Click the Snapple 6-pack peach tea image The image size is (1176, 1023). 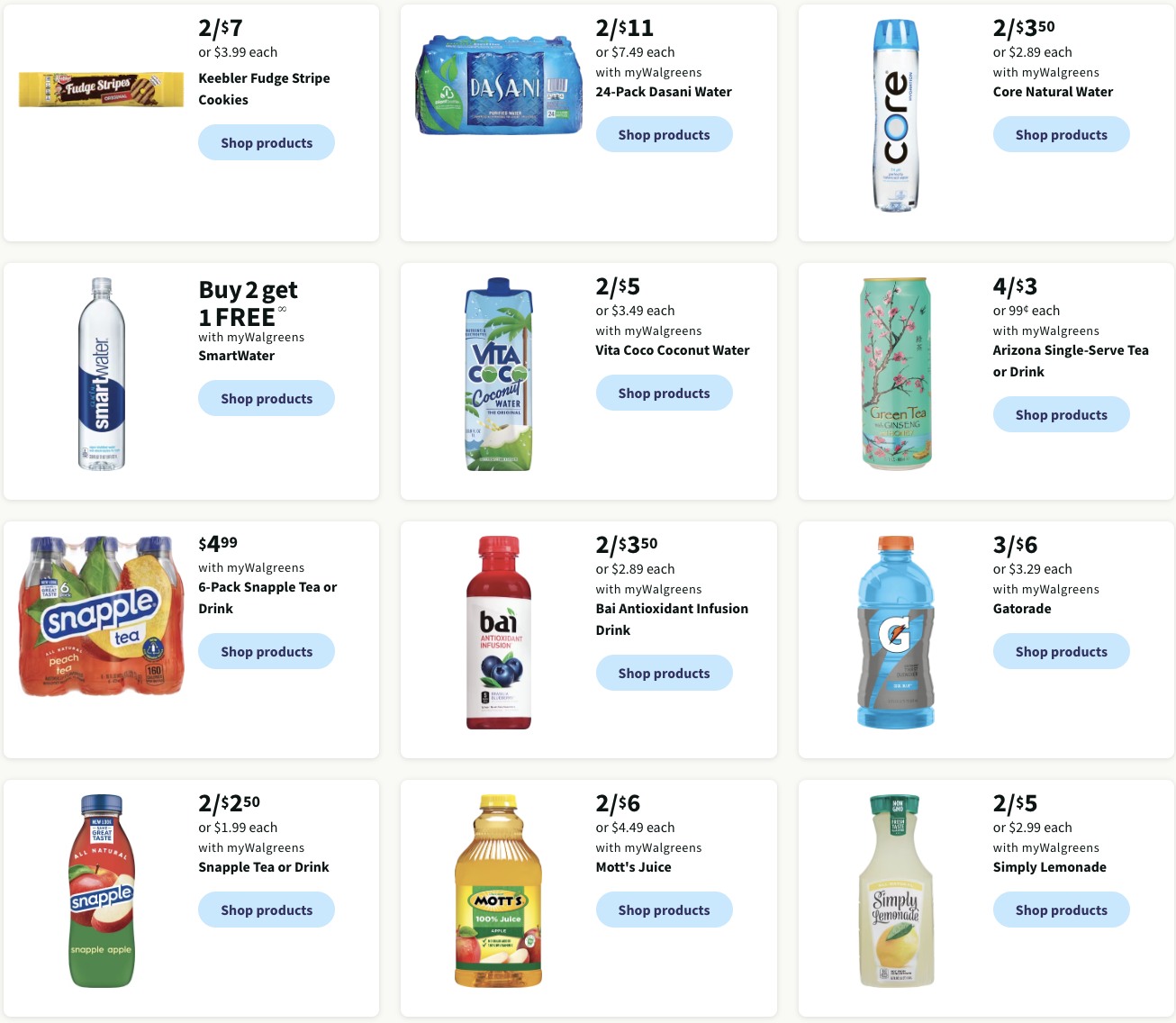coord(102,616)
